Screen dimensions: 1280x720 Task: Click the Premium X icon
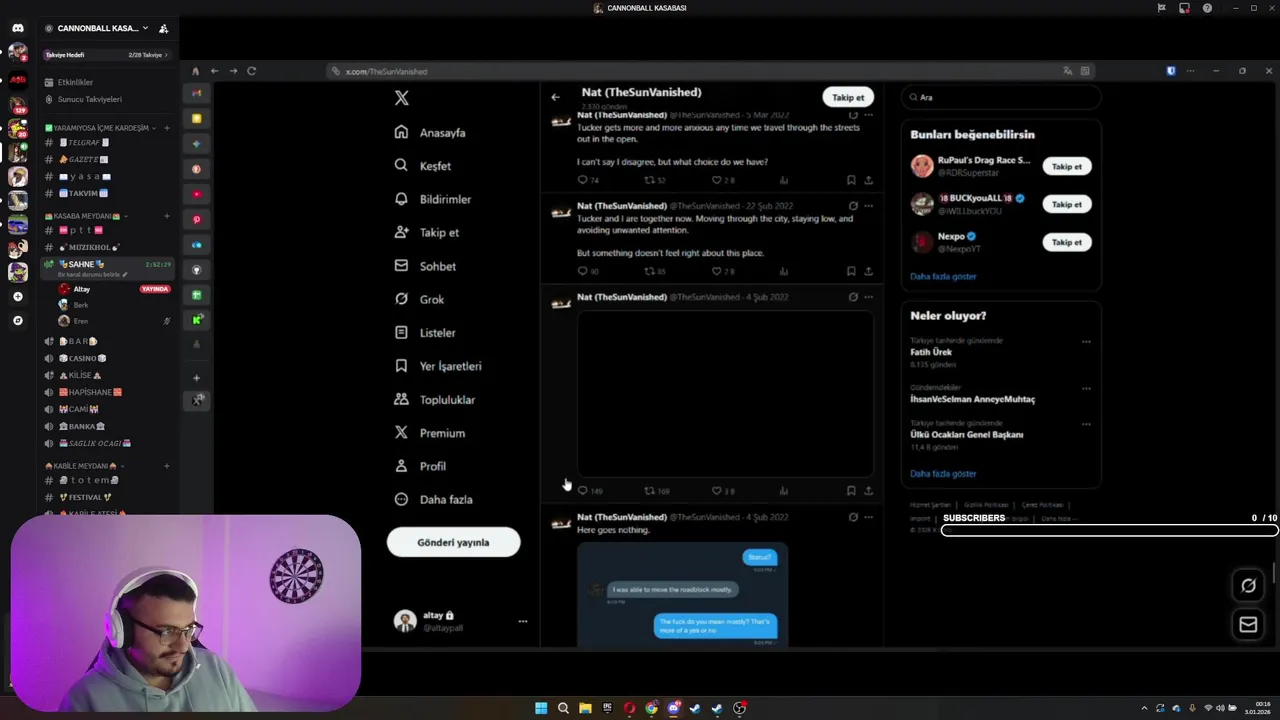point(401,433)
